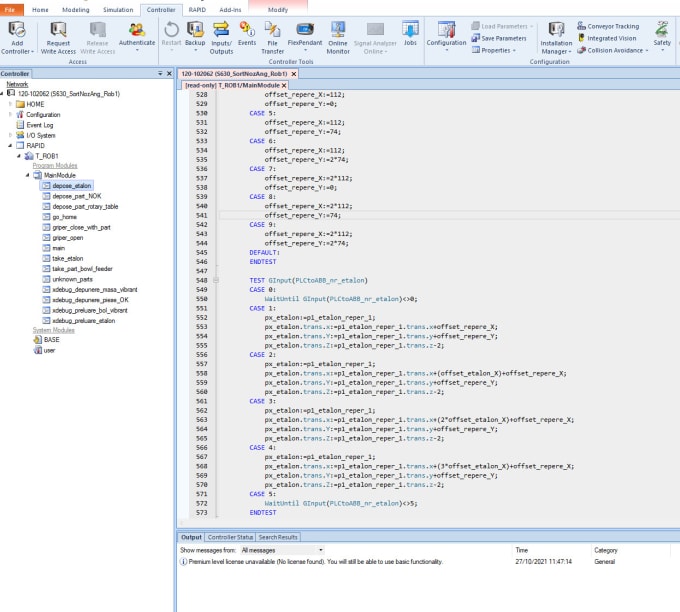Open the Safety tool
The width and height of the screenshot is (680, 612).
662,36
